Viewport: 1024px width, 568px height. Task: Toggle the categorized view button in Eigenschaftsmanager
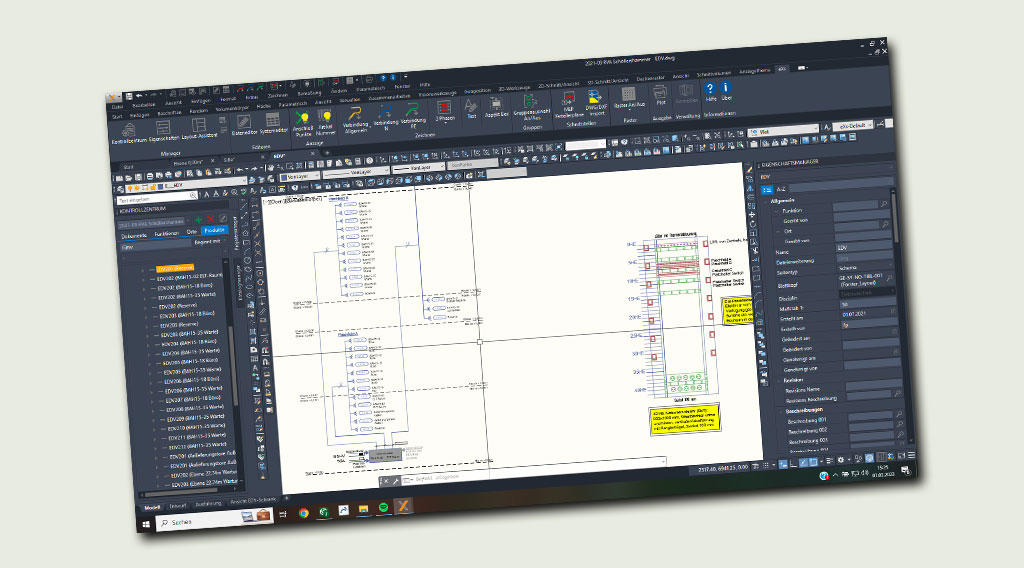pos(765,188)
